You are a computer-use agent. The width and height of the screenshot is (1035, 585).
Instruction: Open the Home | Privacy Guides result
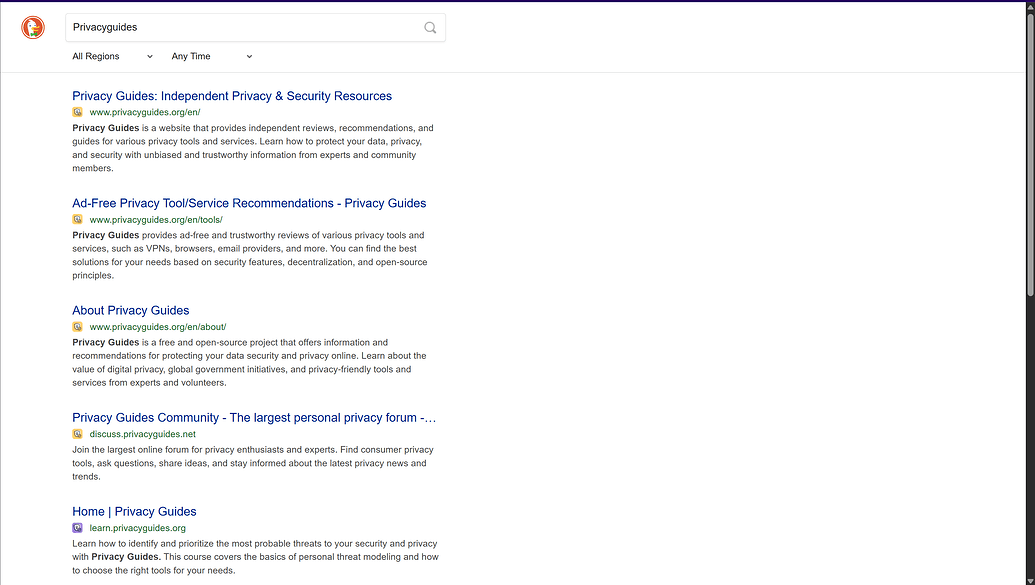[134, 511]
